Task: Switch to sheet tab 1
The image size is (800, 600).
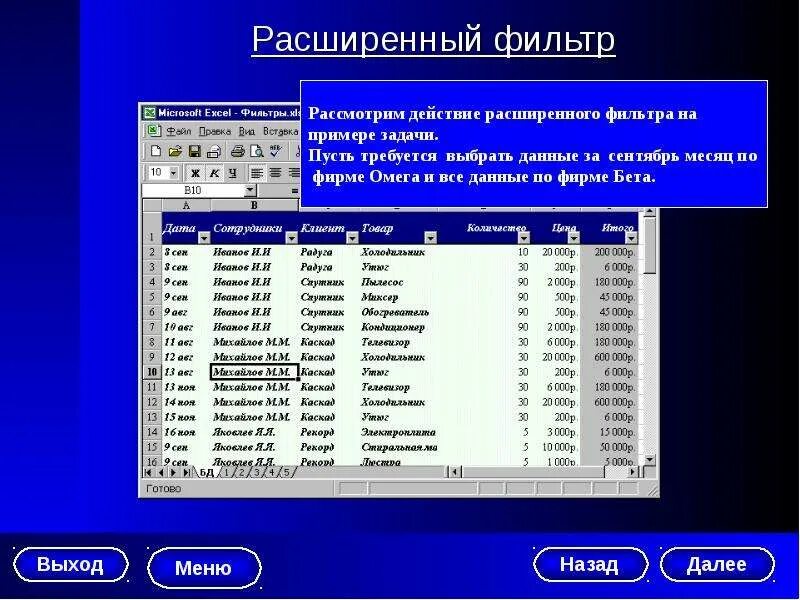Action: 227,472
